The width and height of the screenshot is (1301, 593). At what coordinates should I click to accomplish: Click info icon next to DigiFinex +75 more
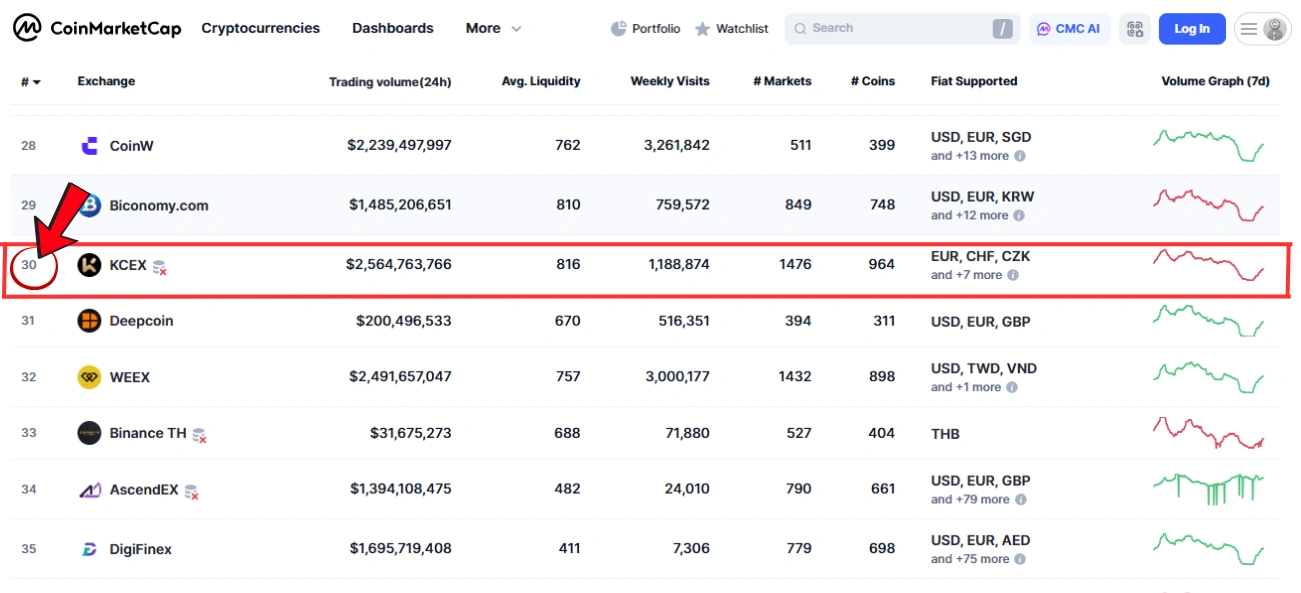coord(1020,559)
